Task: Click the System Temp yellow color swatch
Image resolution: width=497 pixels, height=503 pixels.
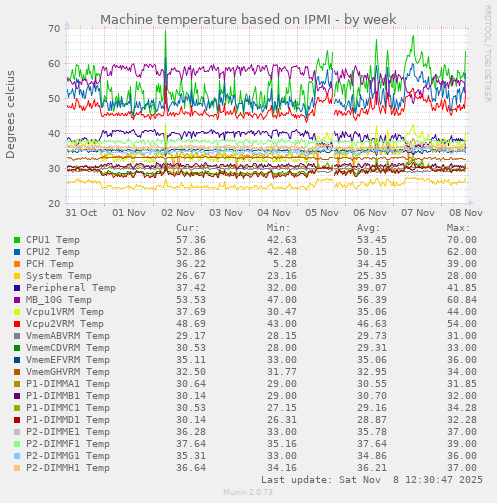Action: [17, 276]
